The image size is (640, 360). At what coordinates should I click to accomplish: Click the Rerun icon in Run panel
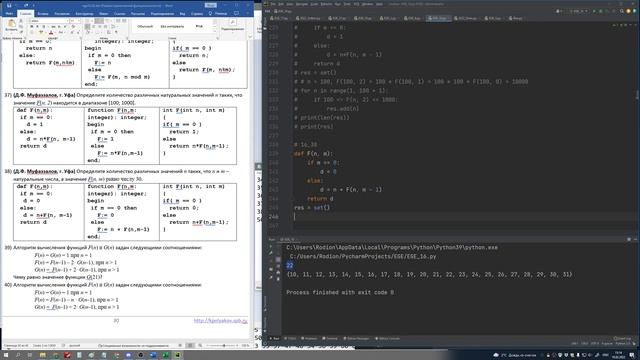click(271, 246)
